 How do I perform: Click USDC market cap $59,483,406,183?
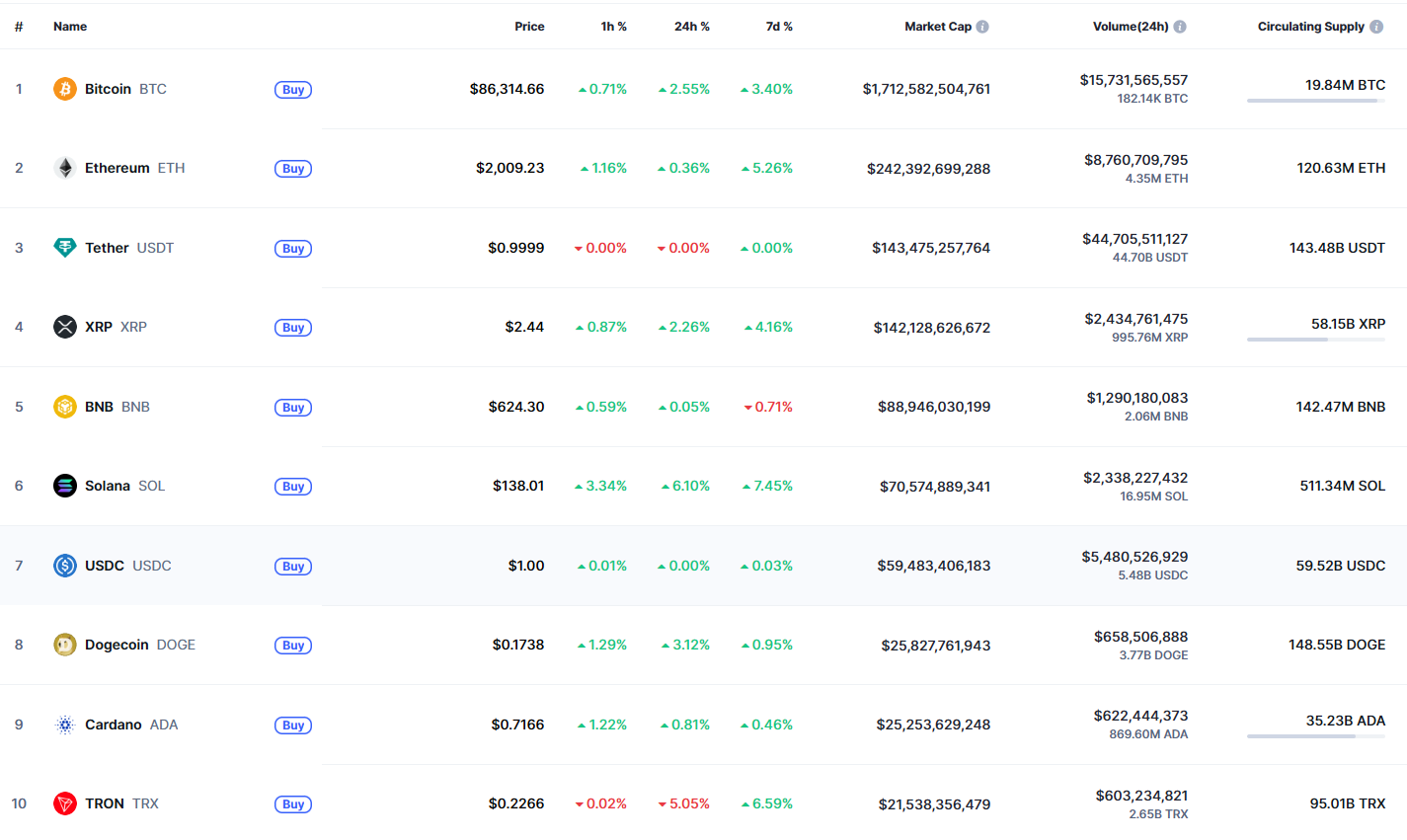pos(934,566)
